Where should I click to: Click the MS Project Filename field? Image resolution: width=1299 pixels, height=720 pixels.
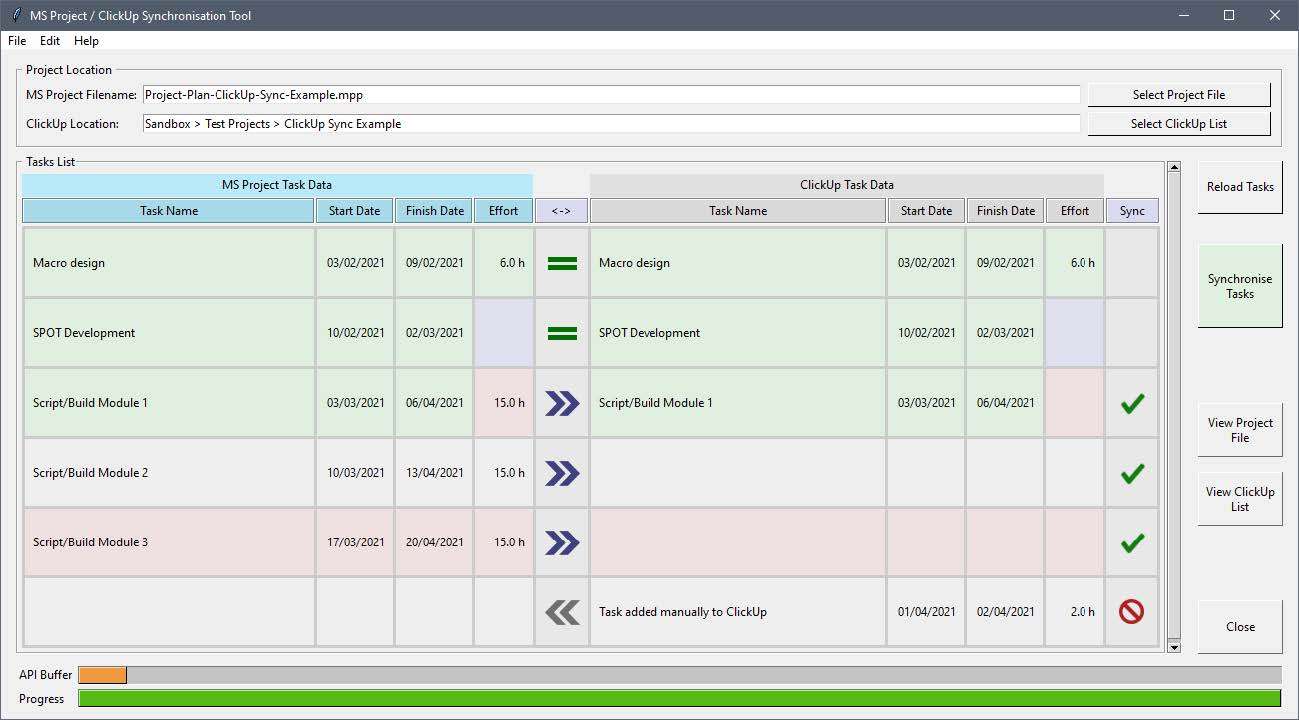pyautogui.click(x=611, y=95)
